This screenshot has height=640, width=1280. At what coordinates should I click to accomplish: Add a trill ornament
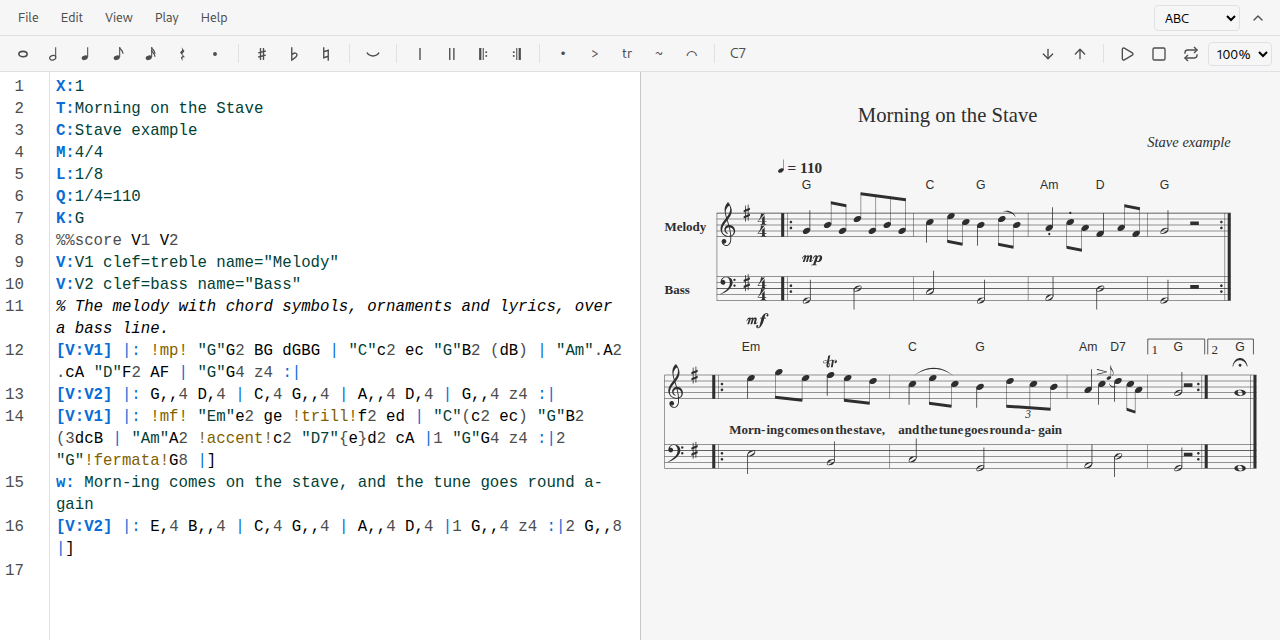[x=627, y=54]
